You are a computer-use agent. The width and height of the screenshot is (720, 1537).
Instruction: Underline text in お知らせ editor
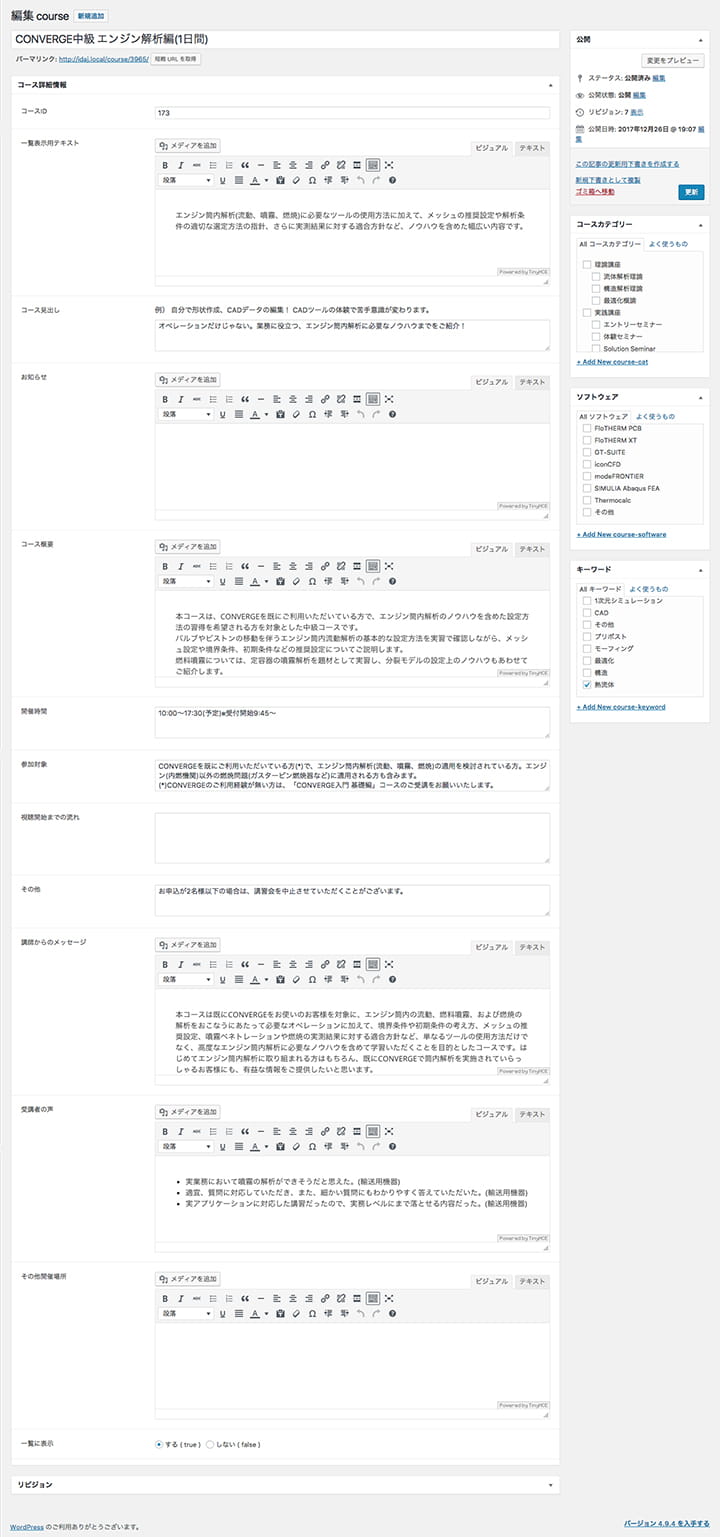coord(222,414)
